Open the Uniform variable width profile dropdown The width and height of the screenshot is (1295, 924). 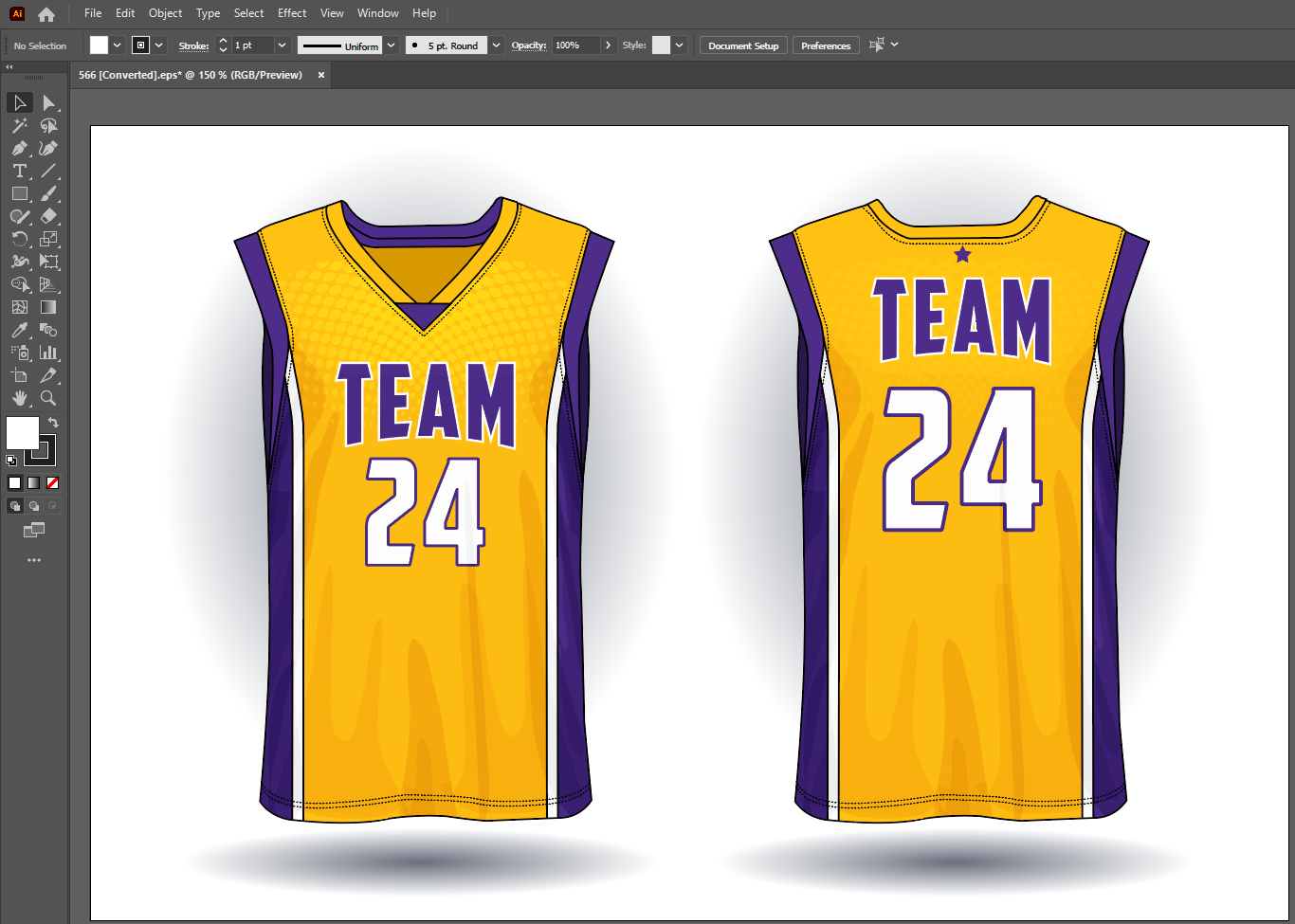pyautogui.click(x=391, y=45)
